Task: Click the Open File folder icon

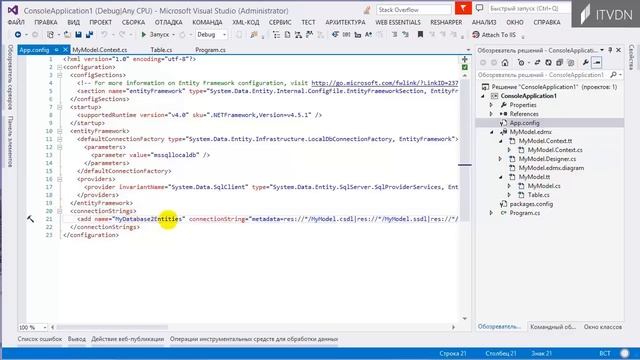Action: 67,35
